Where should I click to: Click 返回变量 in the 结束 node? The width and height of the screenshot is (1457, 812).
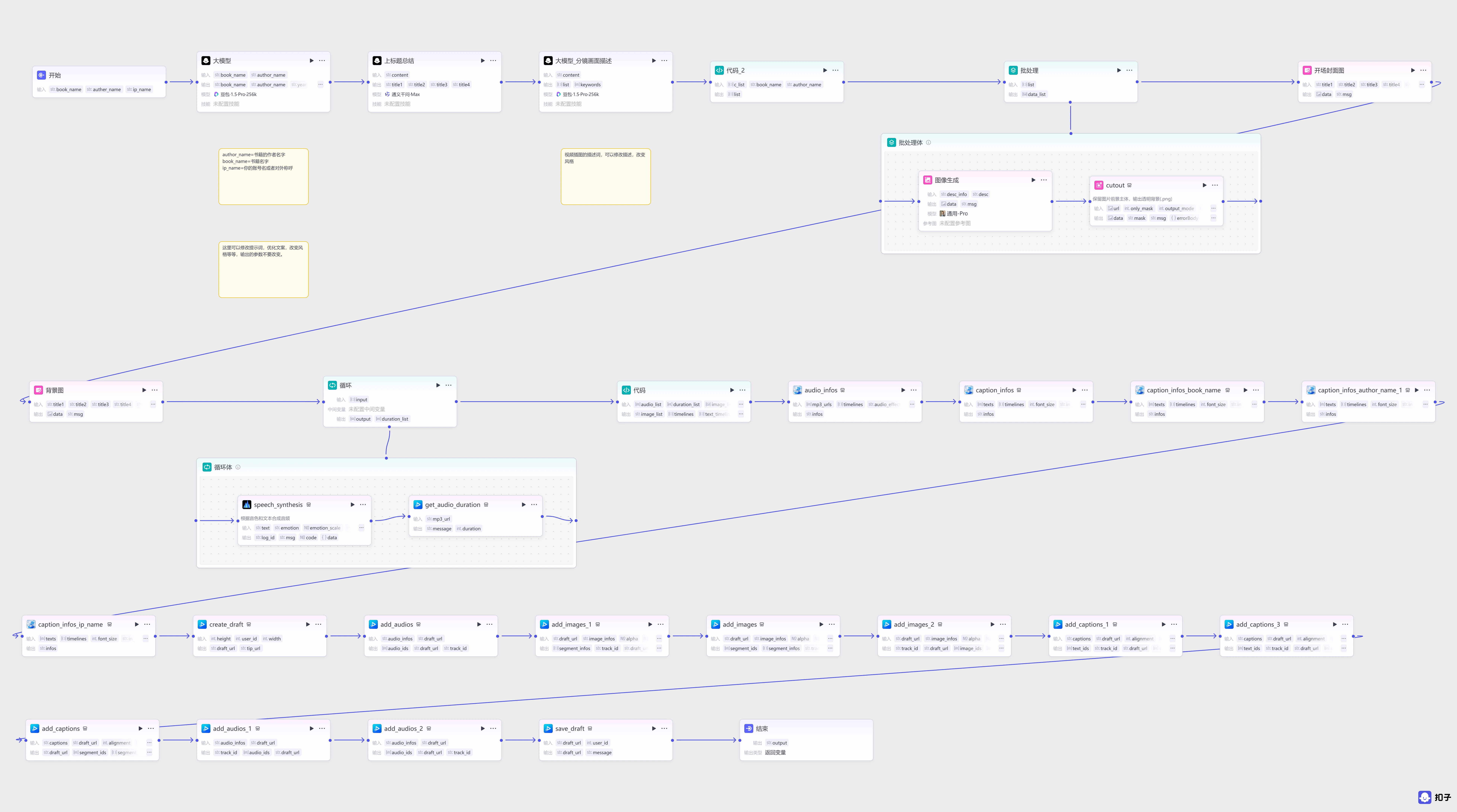tap(775, 753)
